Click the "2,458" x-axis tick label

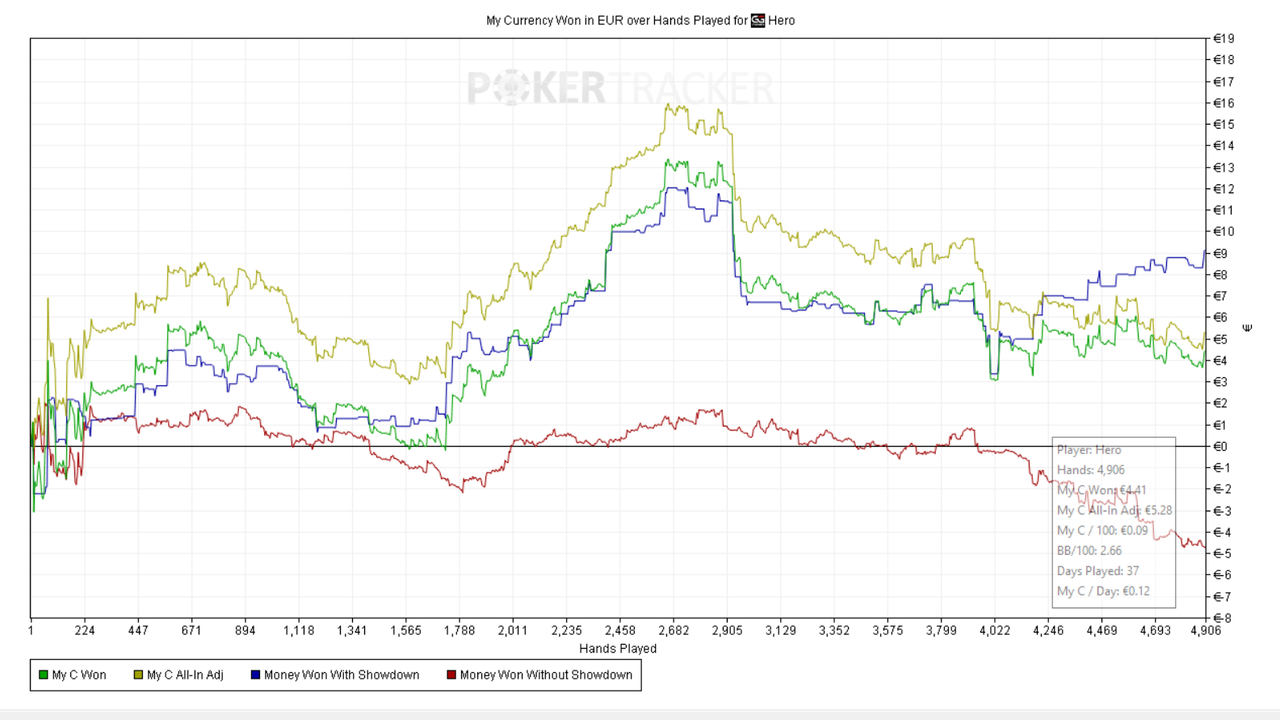pos(620,631)
